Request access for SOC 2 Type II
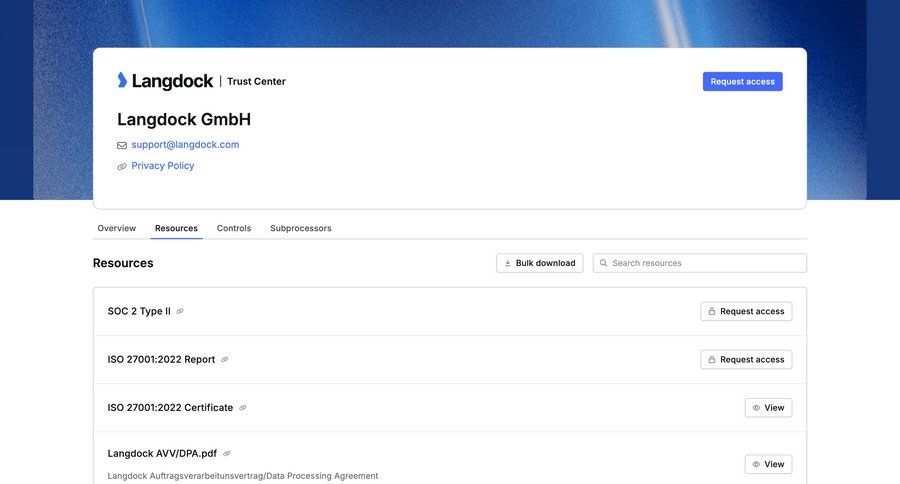 [x=746, y=311]
